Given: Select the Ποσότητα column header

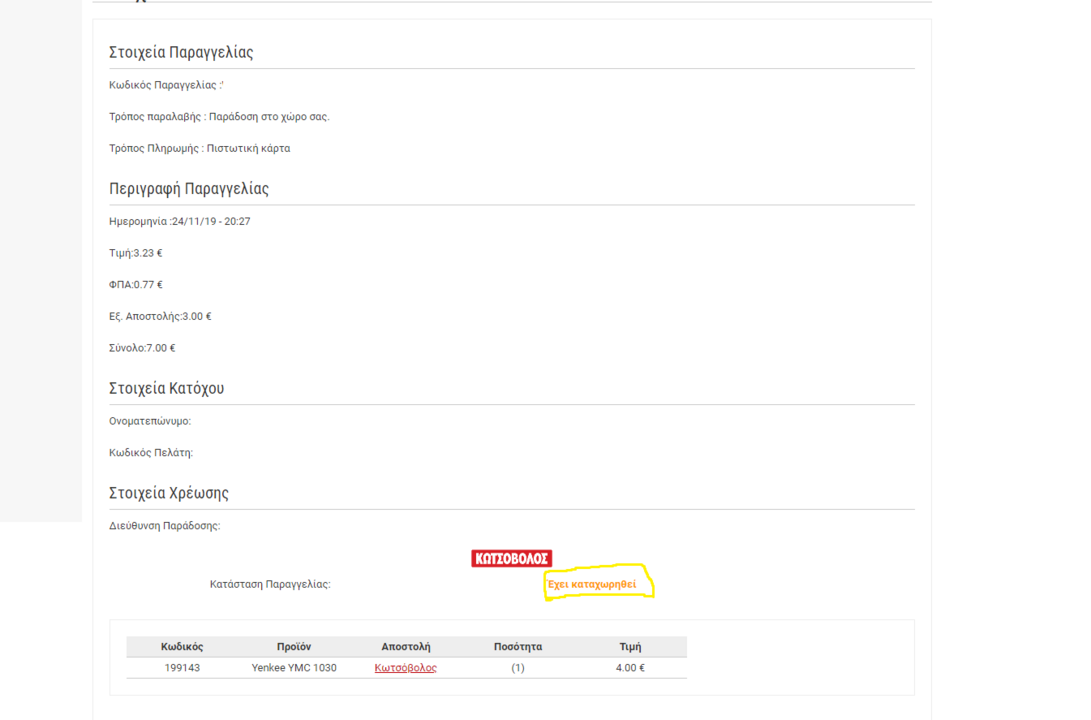Looking at the screenshot, I should pyautogui.click(x=518, y=647).
